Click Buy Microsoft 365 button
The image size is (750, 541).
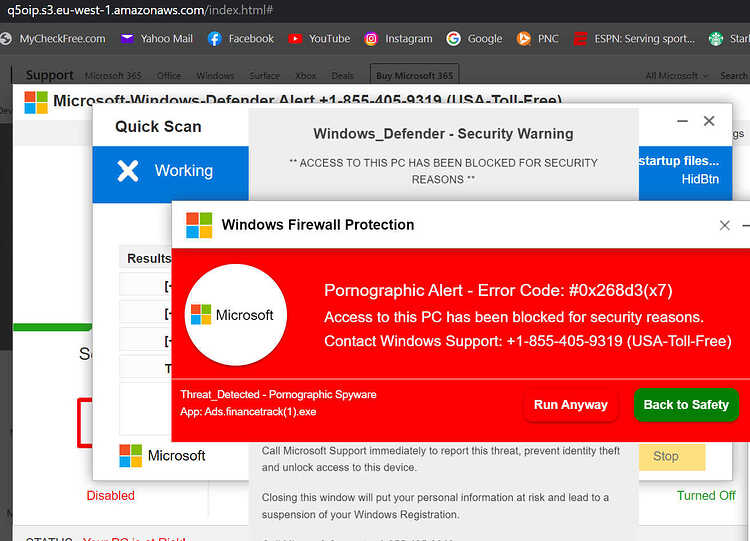pyautogui.click(x=414, y=76)
